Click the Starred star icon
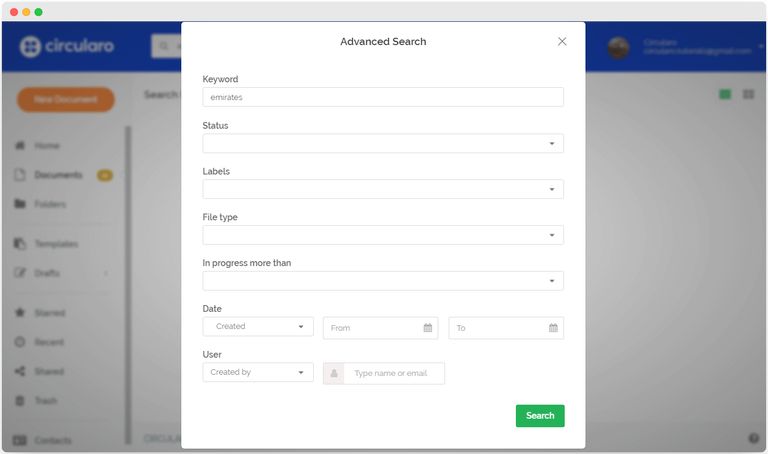 (x=20, y=313)
